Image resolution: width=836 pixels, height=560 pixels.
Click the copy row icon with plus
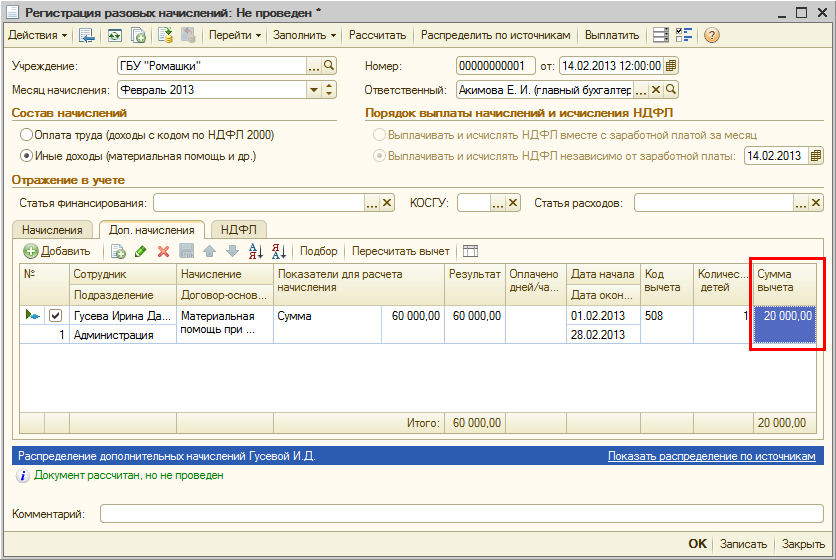[118, 251]
